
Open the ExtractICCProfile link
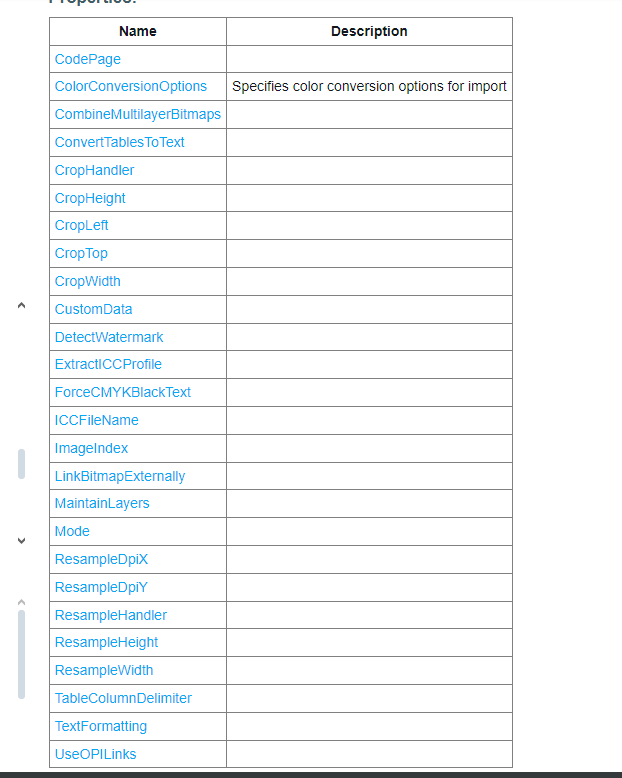[108, 364]
